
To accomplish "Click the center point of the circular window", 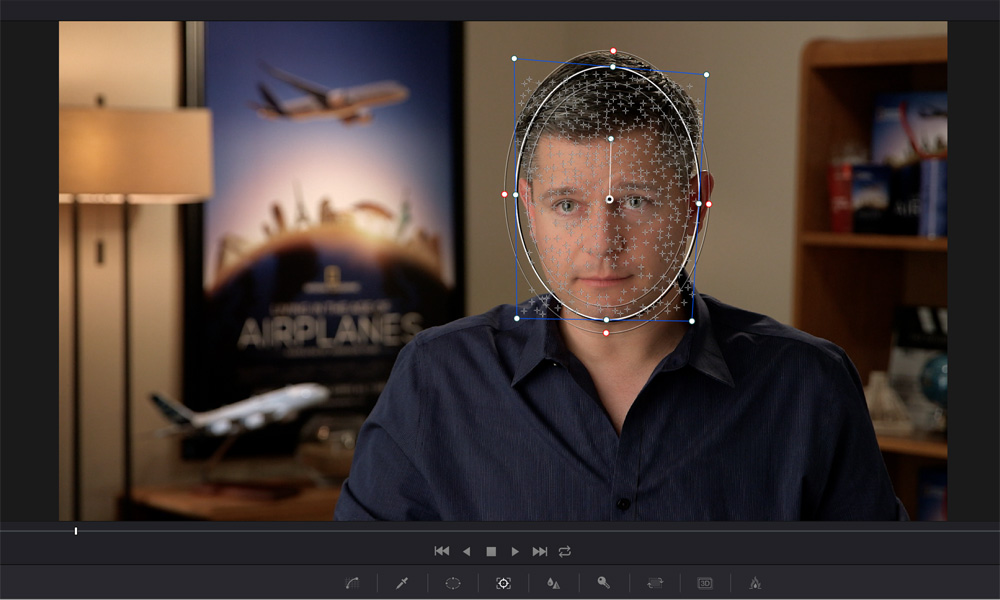I will [609, 200].
